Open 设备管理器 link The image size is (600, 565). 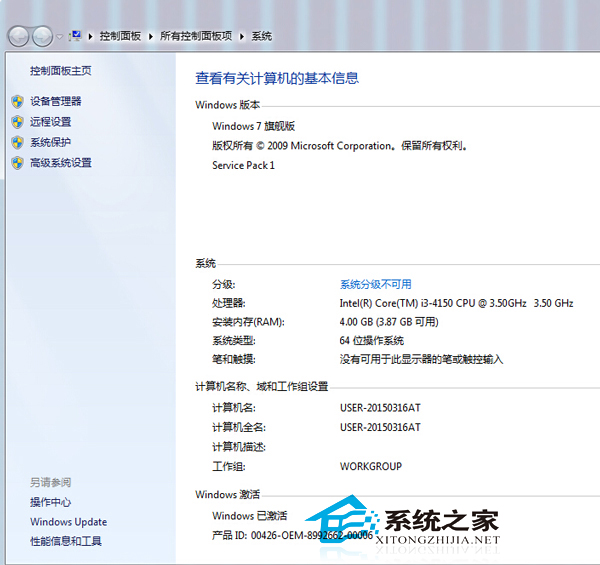(56, 101)
